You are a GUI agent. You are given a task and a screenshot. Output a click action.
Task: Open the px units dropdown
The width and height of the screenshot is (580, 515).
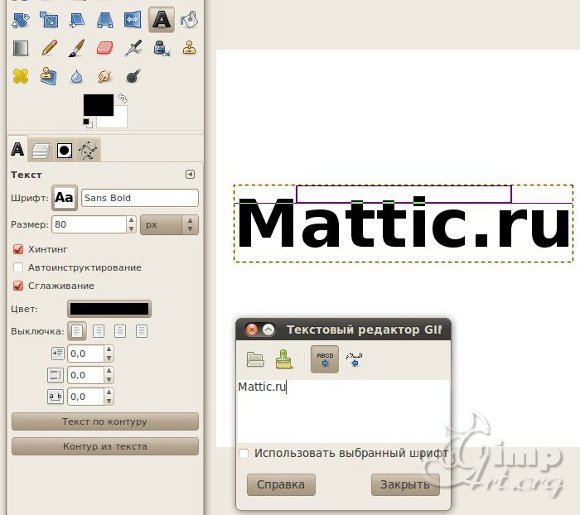click(x=169, y=225)
